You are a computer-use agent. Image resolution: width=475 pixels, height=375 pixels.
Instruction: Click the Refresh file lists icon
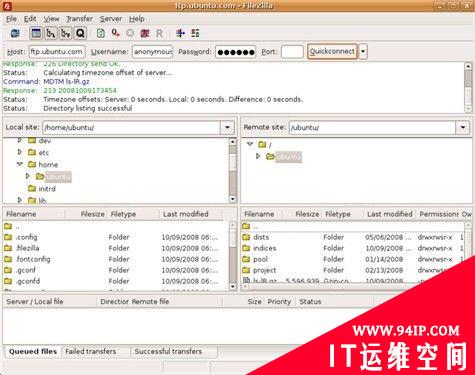pyautogui.click(x=100, y=33)
